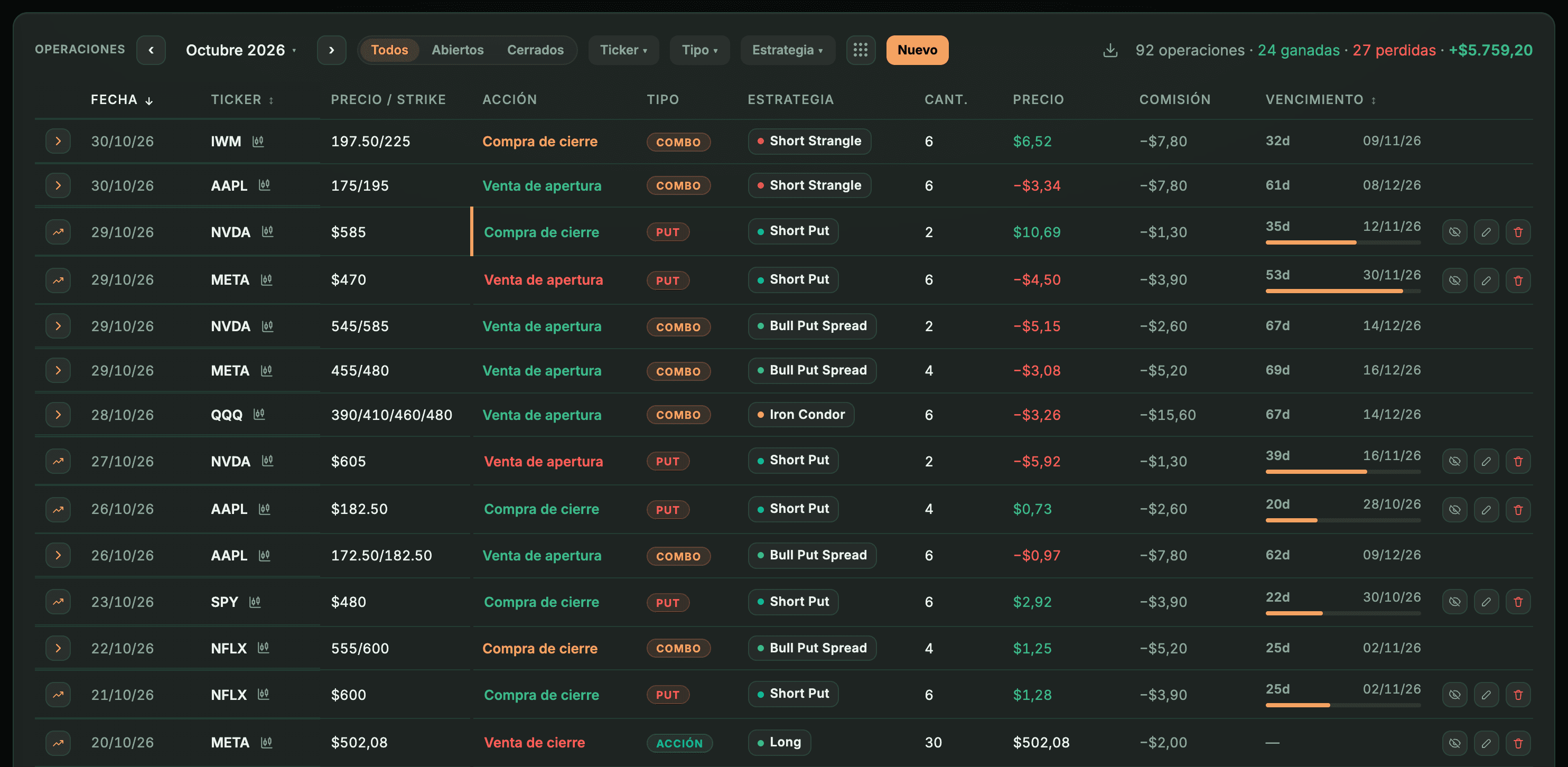Open the Tipo filter dropdown
The image size is (1568, 767).
699,50
